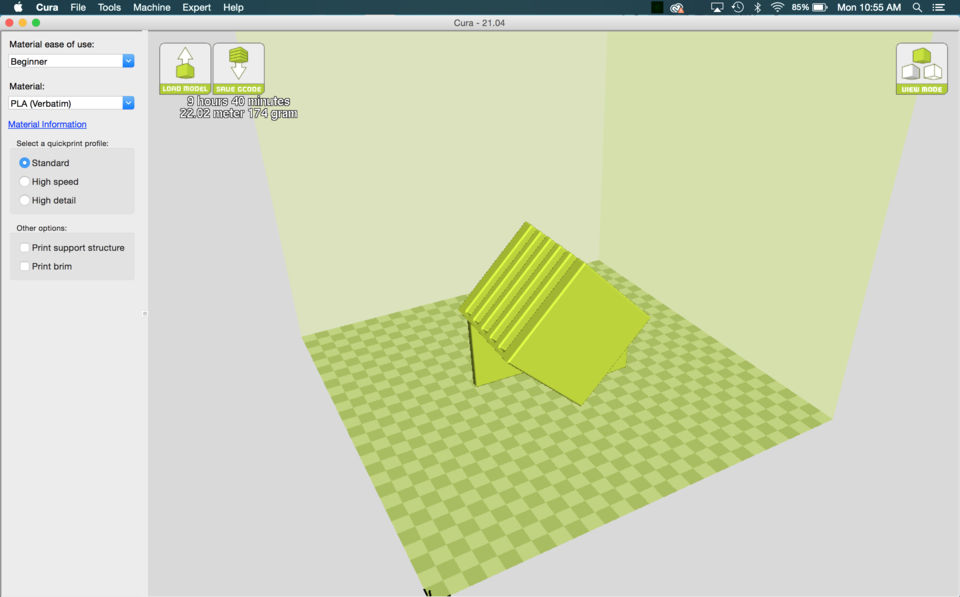This screenshot has height=597, width=960.
Task: Click the Time Machine menu bar icon
Action: coord(736,7)
